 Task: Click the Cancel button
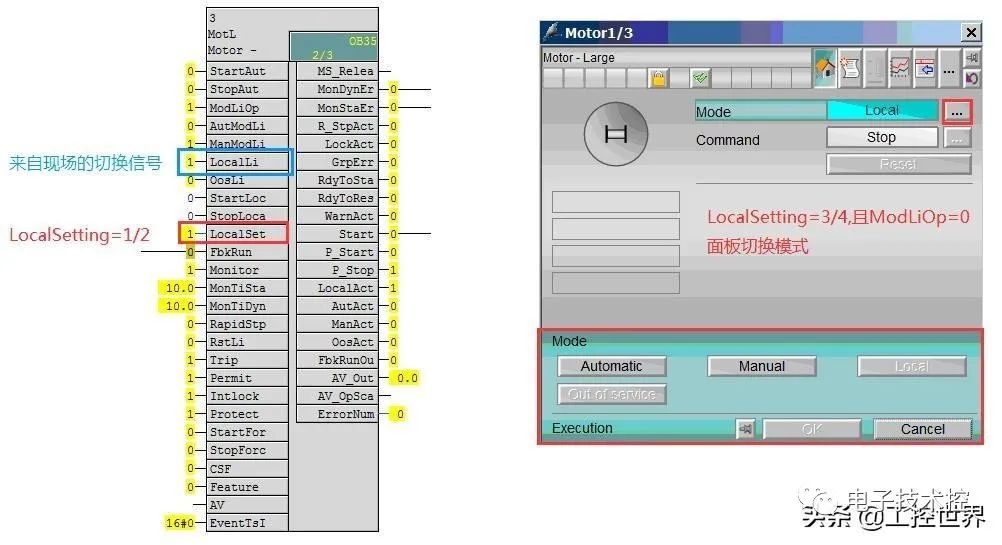pos(922,429)
